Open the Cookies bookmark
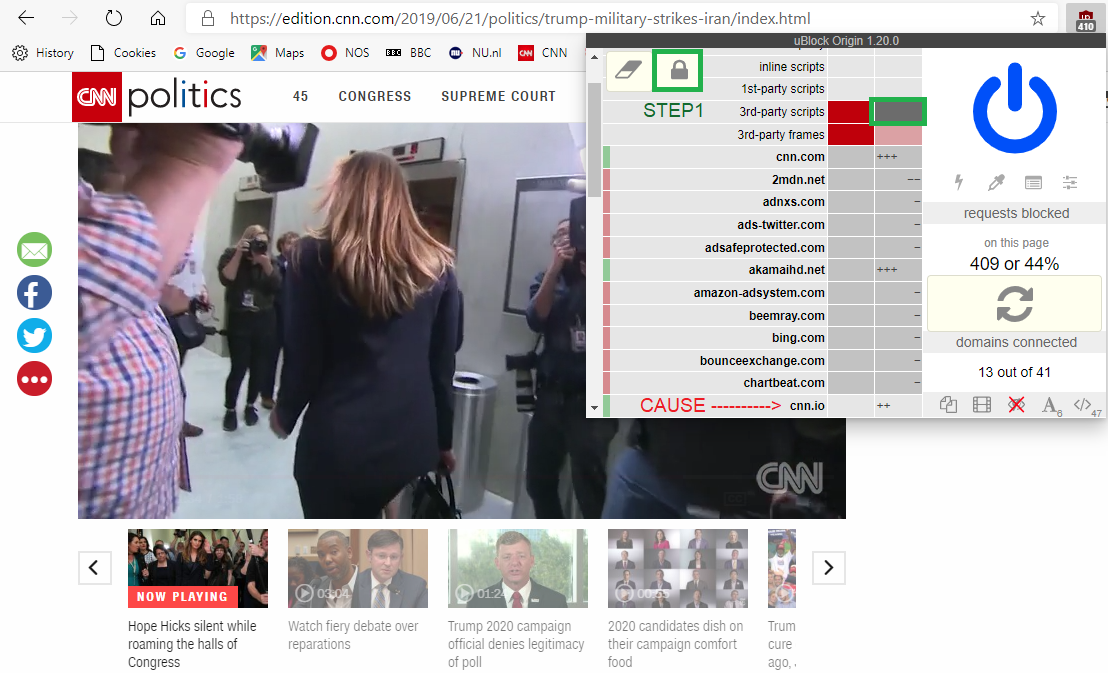 click(124, 53)
